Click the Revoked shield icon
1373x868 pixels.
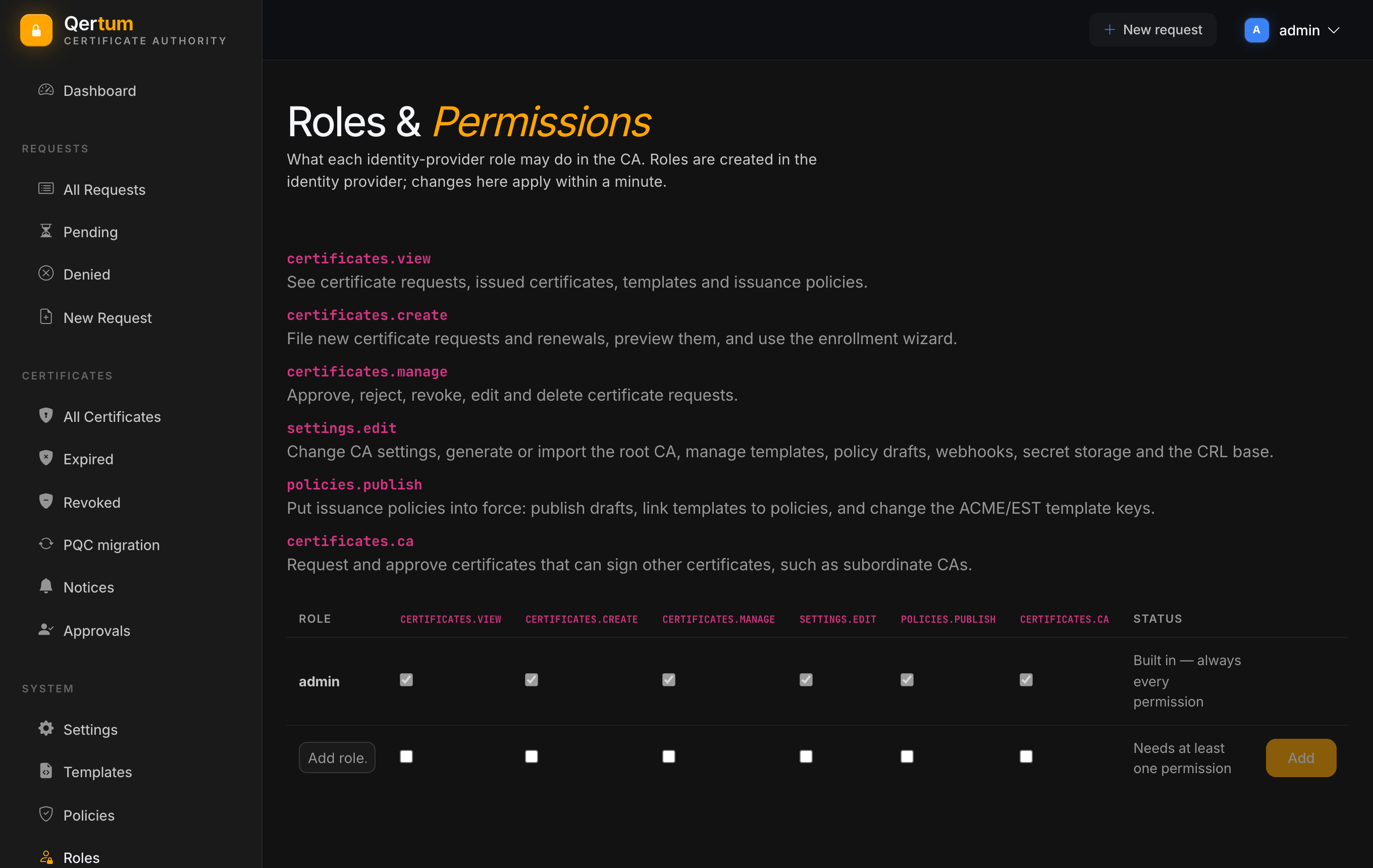tap(46, 502)
